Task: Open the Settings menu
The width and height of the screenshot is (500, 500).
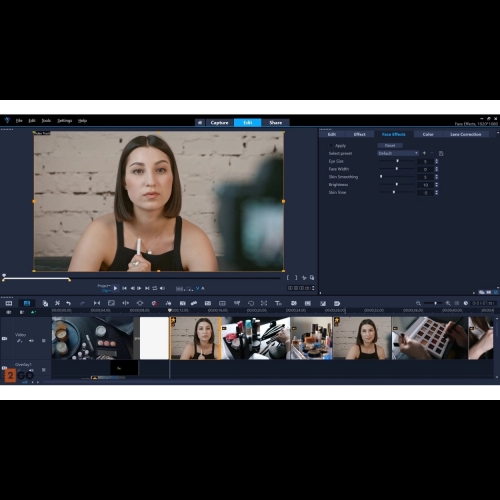Action: (64, 121)
